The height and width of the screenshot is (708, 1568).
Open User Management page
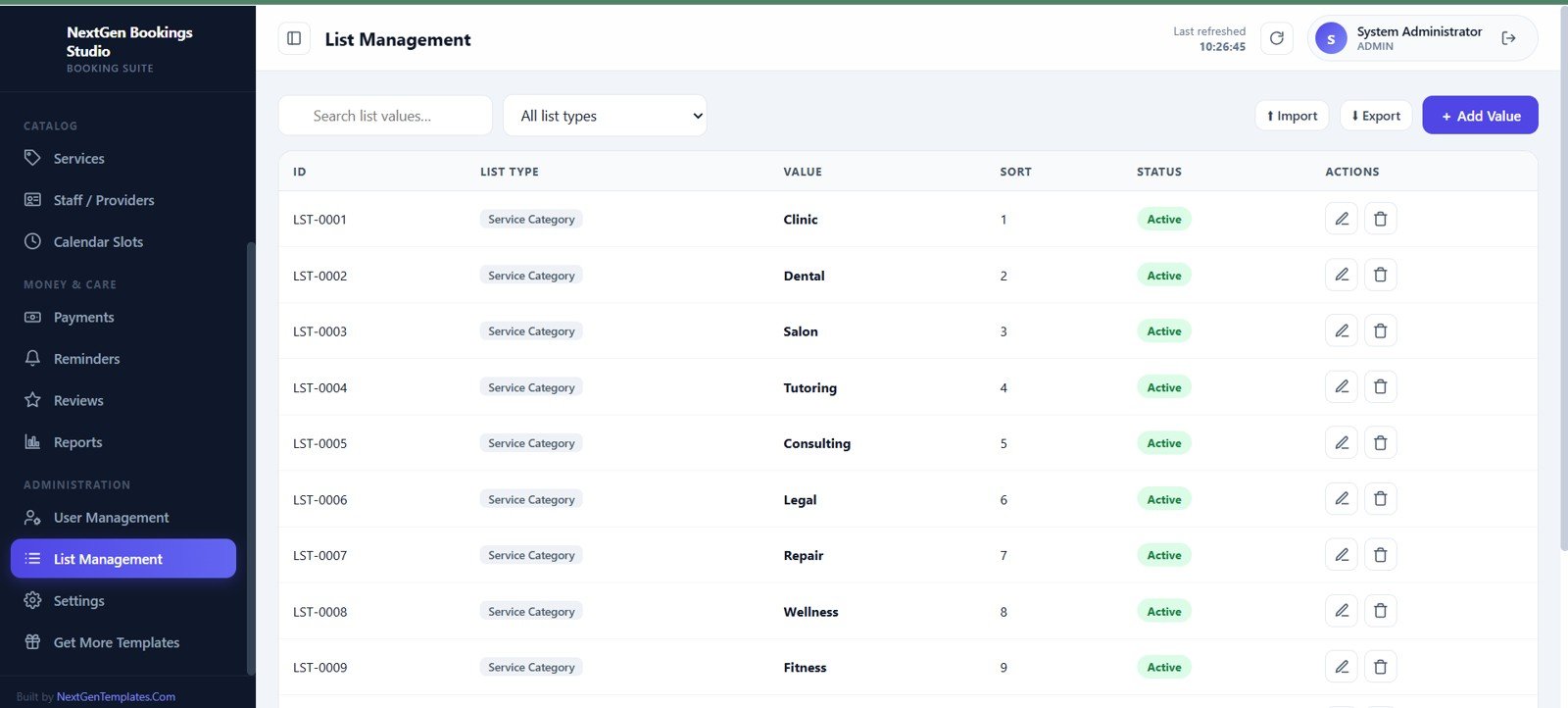pos(123,517)
